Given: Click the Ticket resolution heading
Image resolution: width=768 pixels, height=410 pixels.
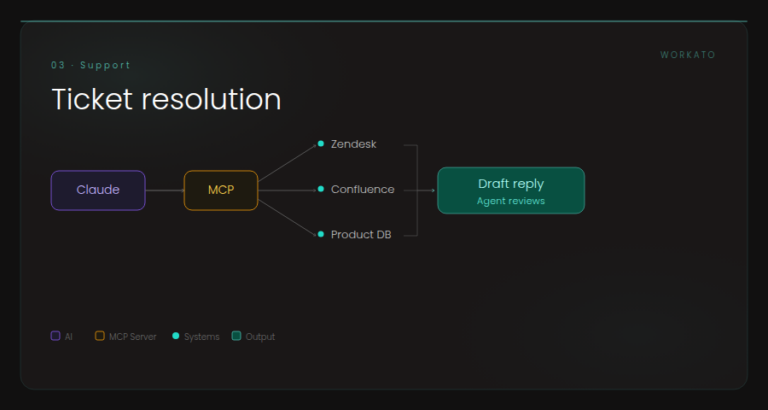Looking at the screenshot, I should [x=167, y=99].
